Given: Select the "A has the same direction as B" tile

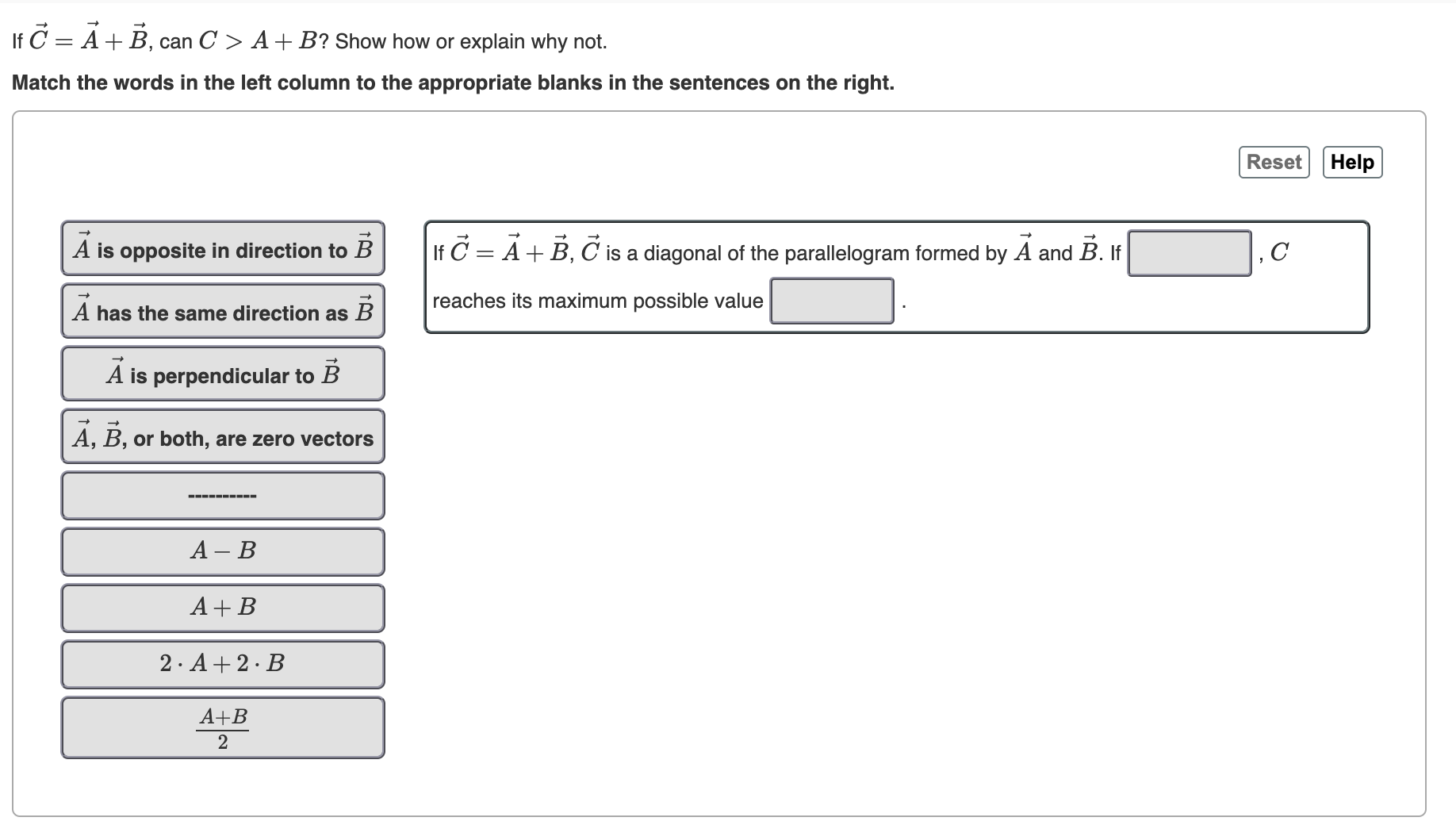Looking at the screenshot, I should coord(223,311).
